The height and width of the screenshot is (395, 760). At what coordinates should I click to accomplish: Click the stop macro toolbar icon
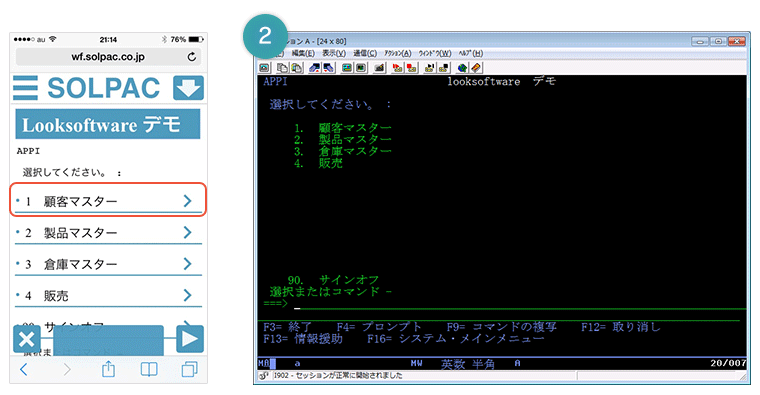(411, 68)
